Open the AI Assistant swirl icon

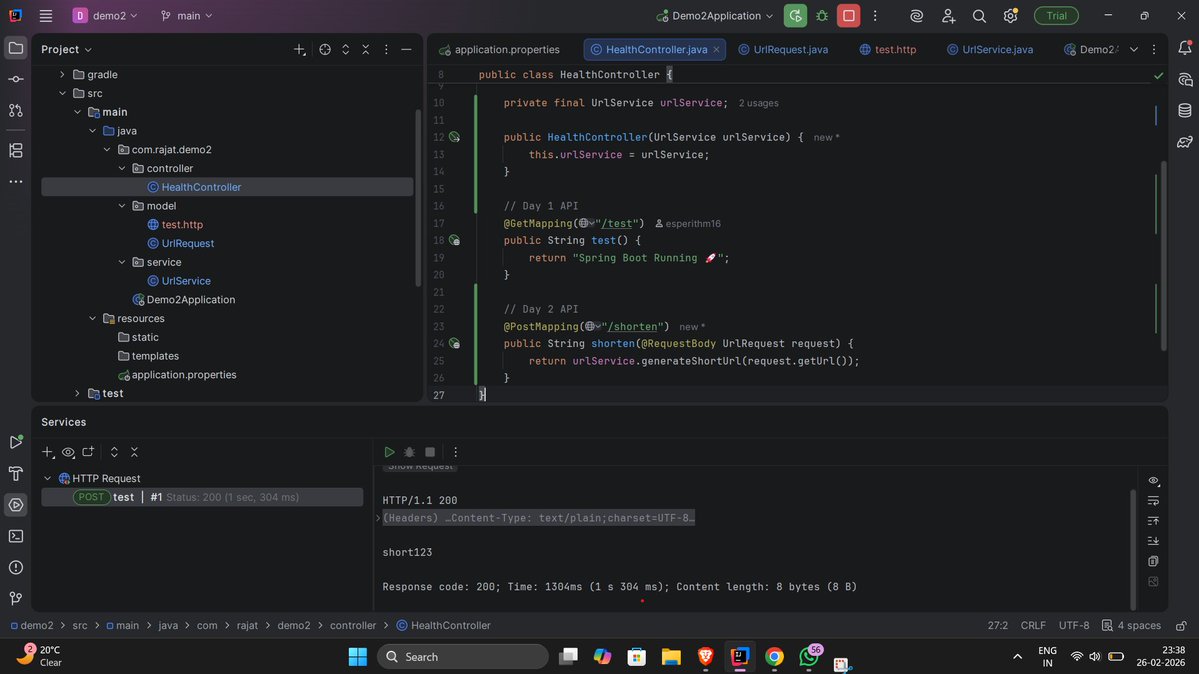[916, 15]
